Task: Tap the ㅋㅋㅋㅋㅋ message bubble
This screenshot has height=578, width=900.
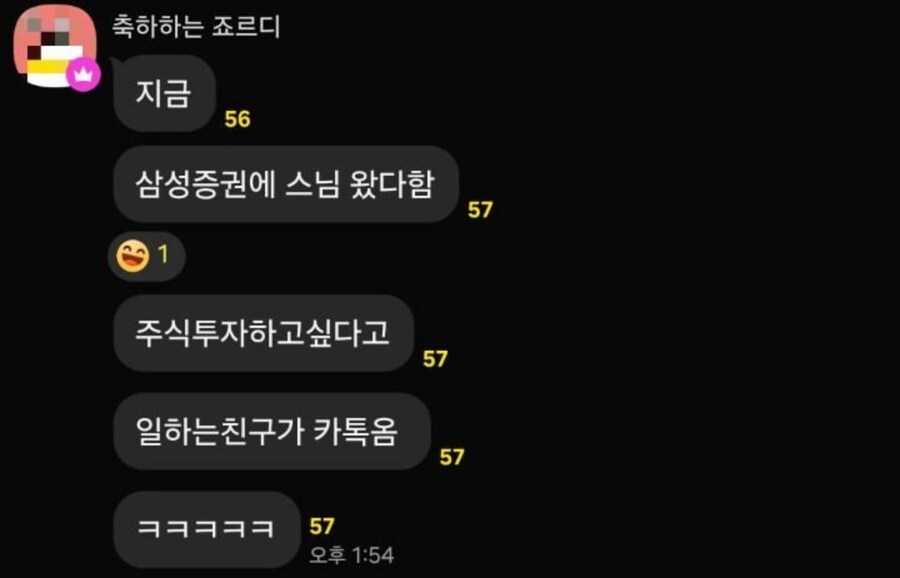Action: point(207,529)
